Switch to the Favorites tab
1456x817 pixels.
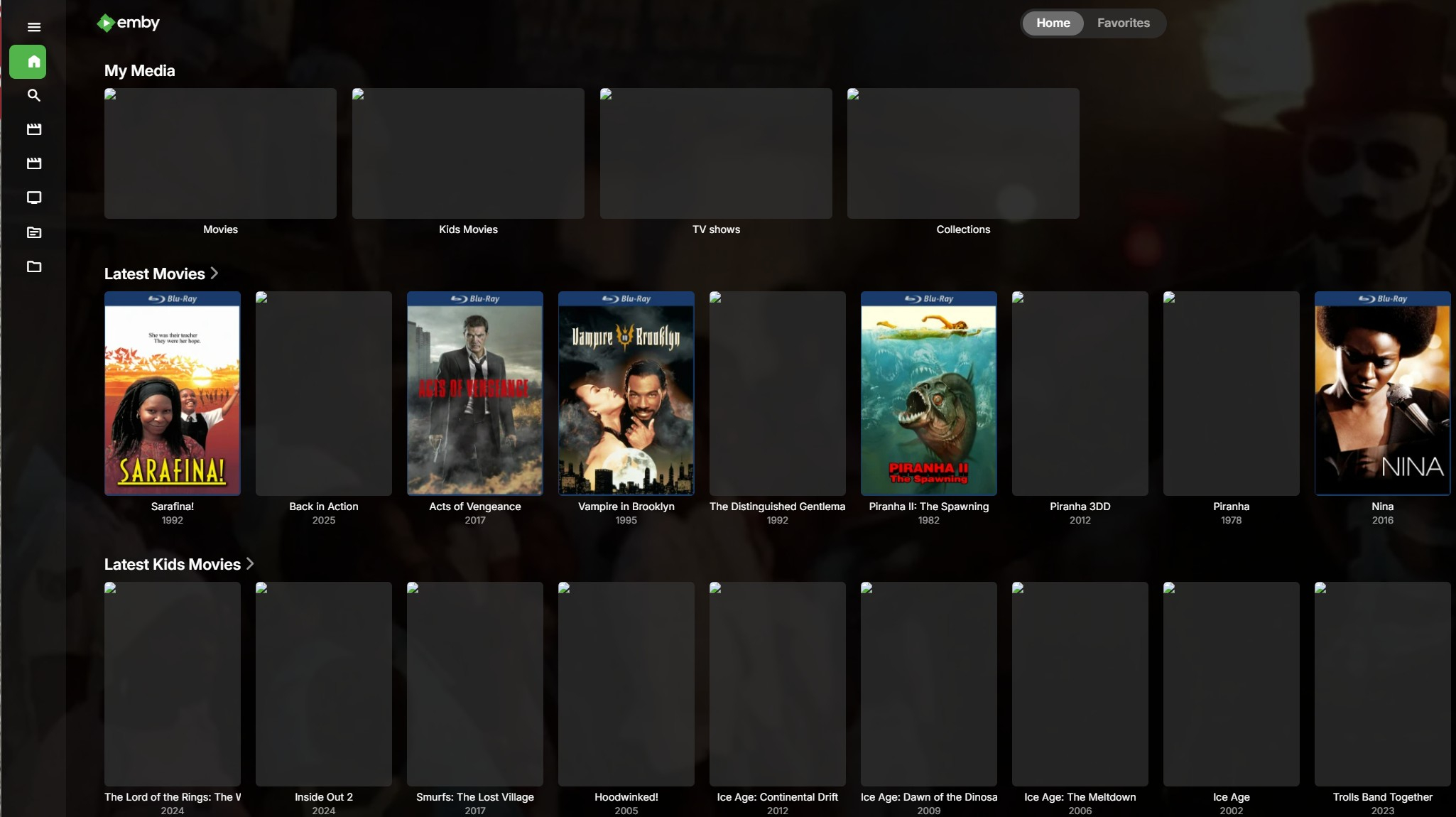[1123, 23]
